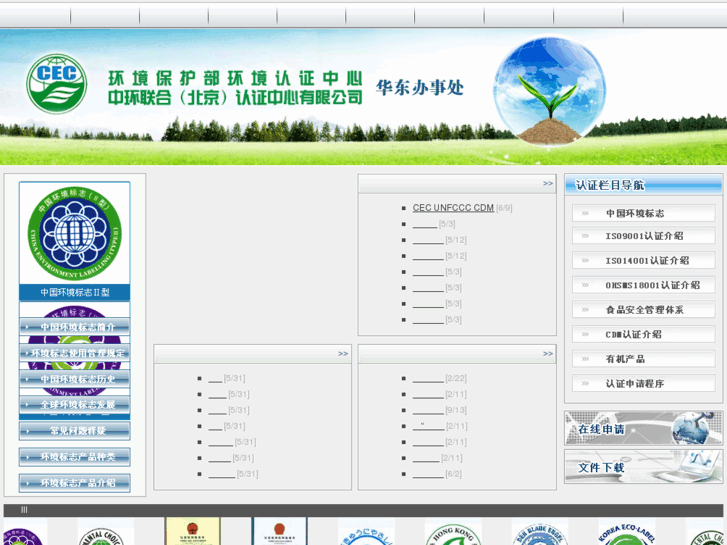Select 食品安全管理体系 navigation item
The height and width of the screenshot is (545, 727).
pyautogui.click(x=644, y=309)
